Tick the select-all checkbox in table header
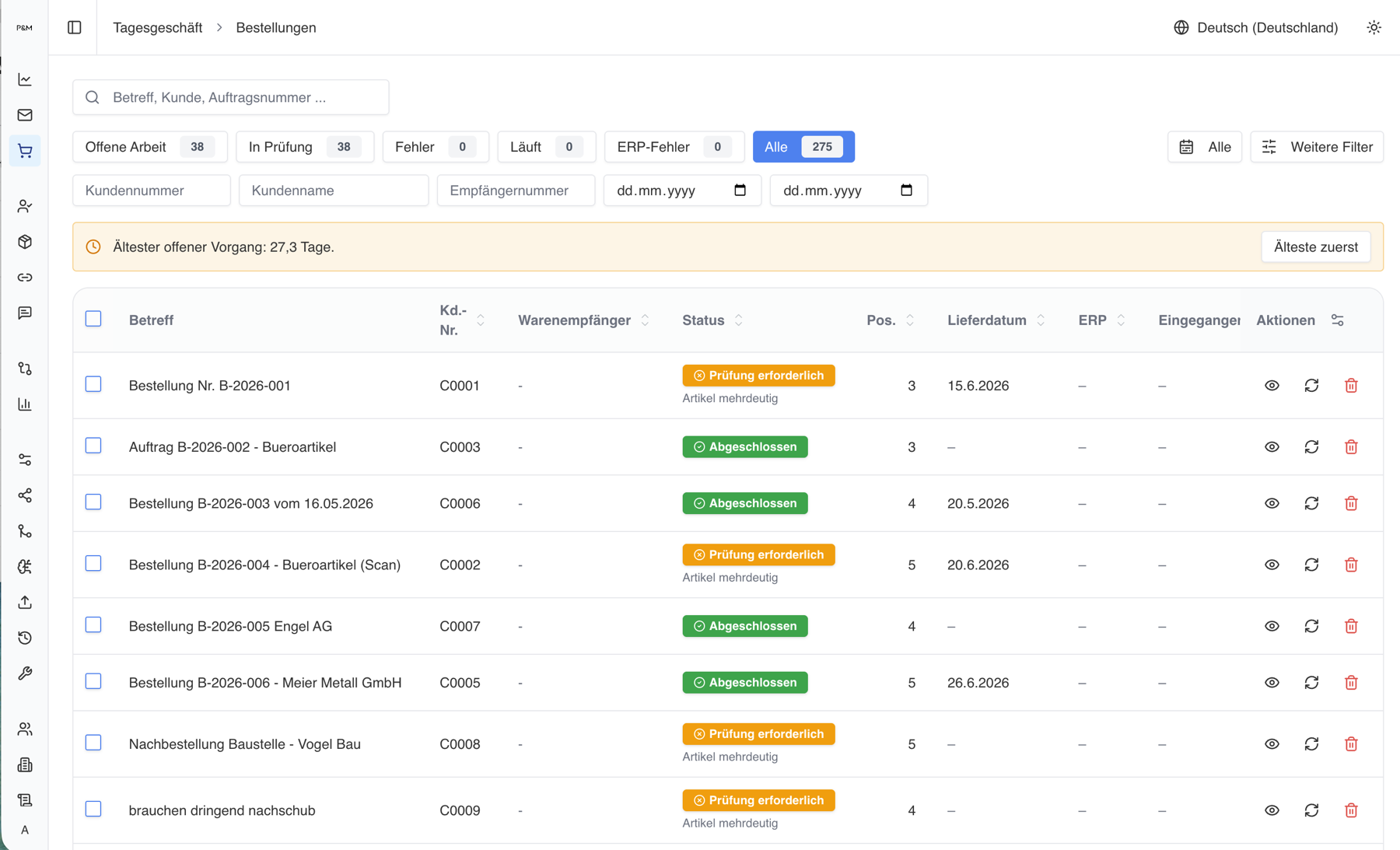1400x850 pixels. coord(93,319)
